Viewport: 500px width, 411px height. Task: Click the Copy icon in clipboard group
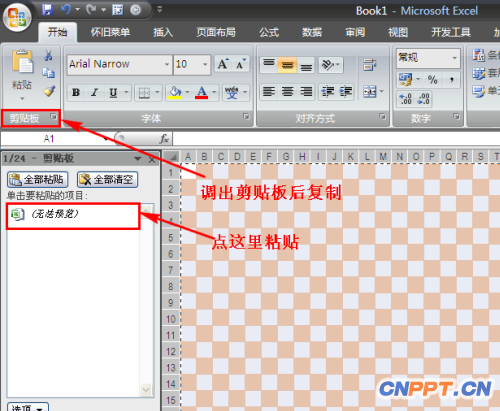49,73
